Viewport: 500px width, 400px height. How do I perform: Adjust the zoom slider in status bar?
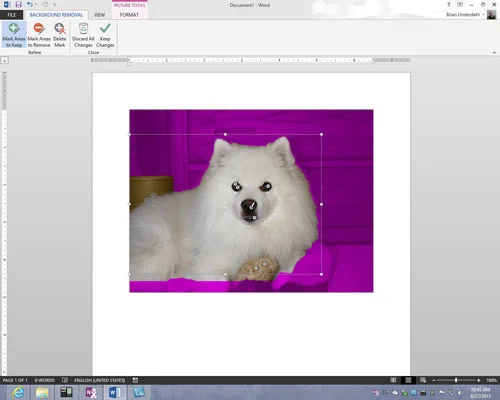456,380
